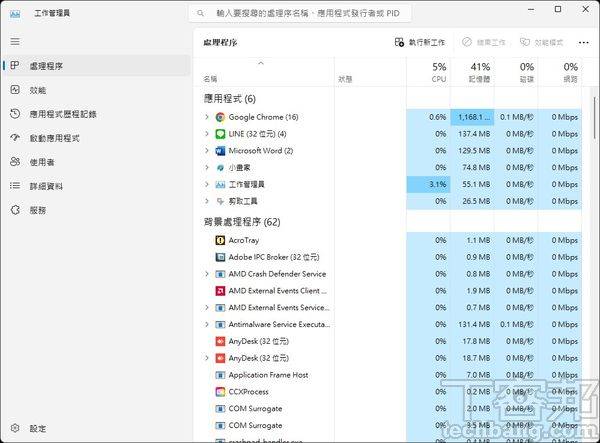Click the Google Chrome process icon

point(220,117)
